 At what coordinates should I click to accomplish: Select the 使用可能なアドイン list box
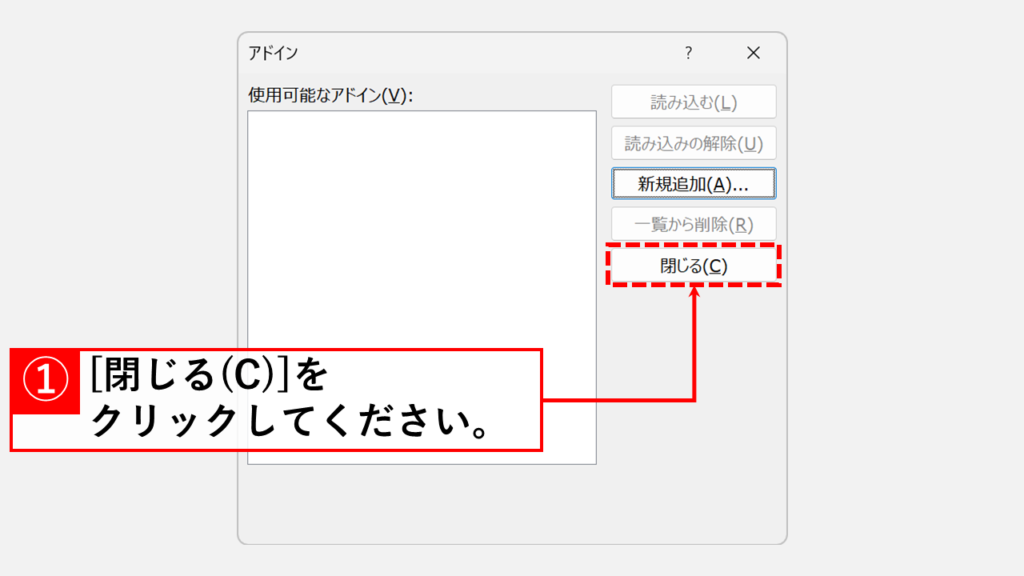(422, 287)
